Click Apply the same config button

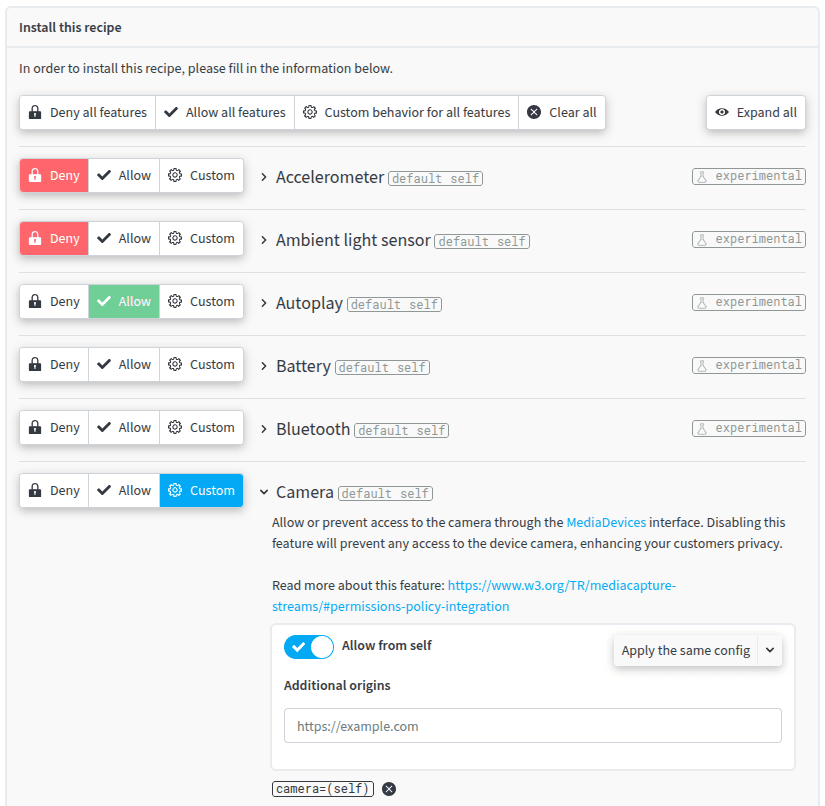(686, 650)
